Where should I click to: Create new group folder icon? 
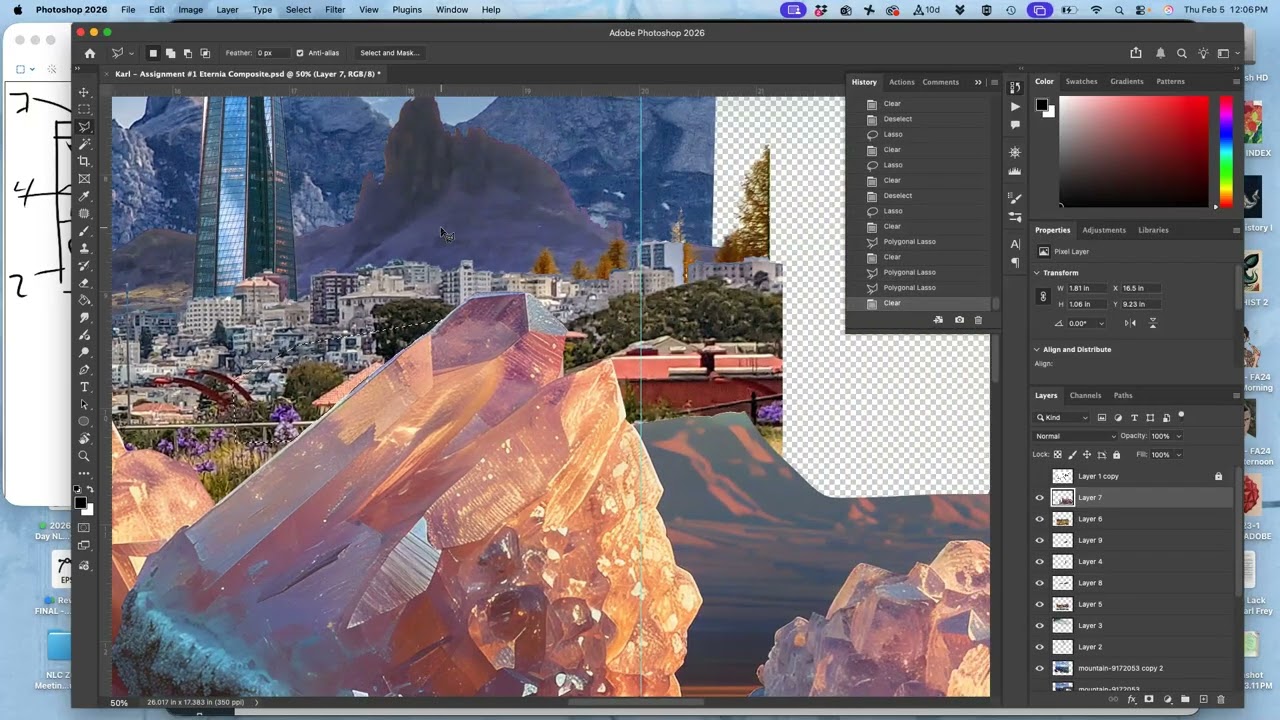(1185, 699)
